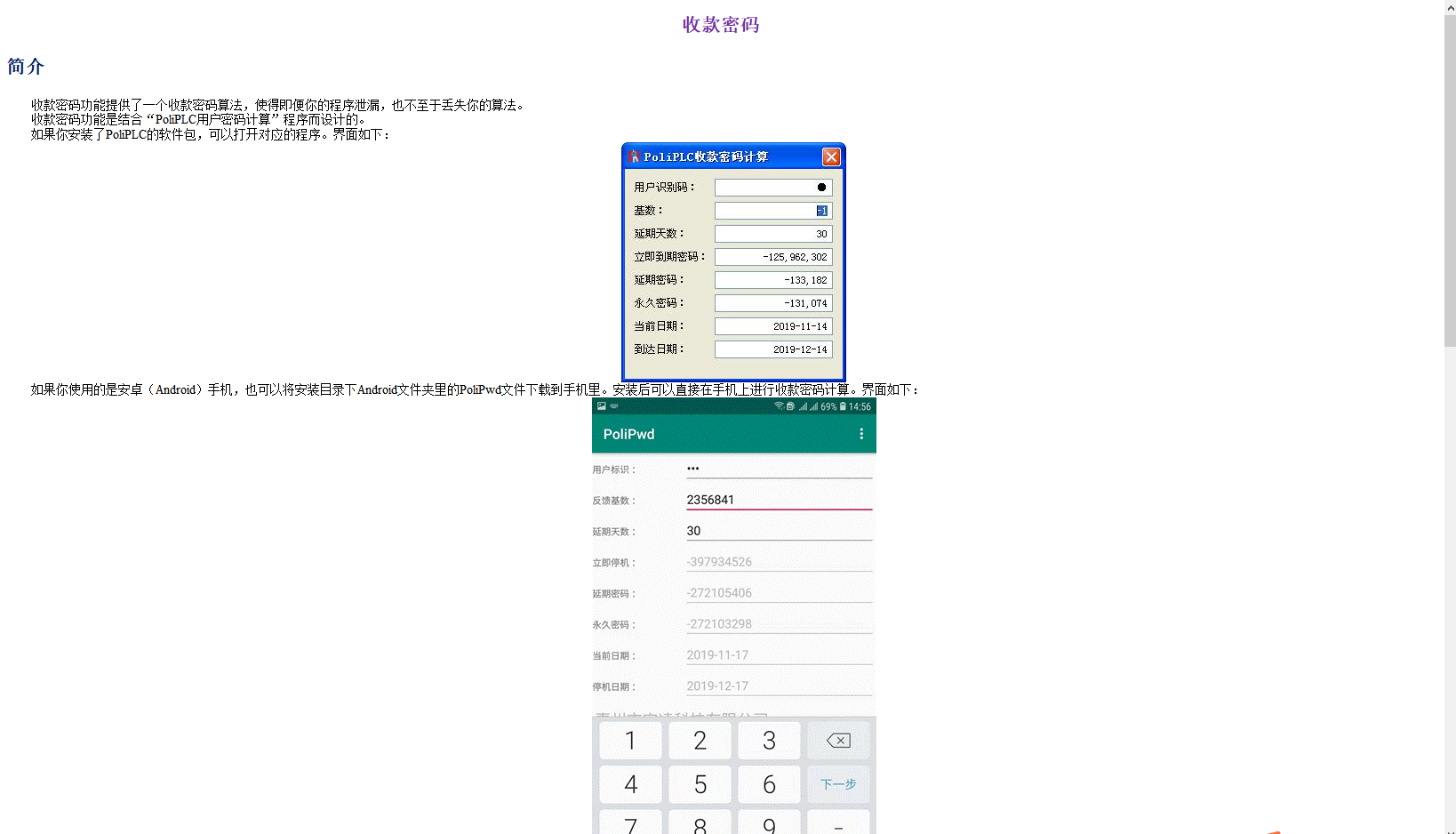Tap the Wi-Fi icon in phone status bar
1456x834 pixels.
[779, 406]
